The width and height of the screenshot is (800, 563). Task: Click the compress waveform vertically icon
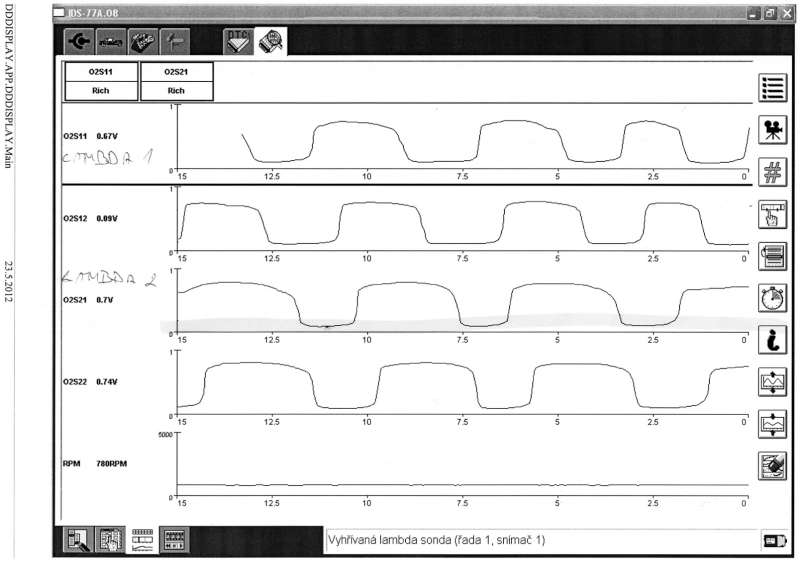[x=772, y=424]
